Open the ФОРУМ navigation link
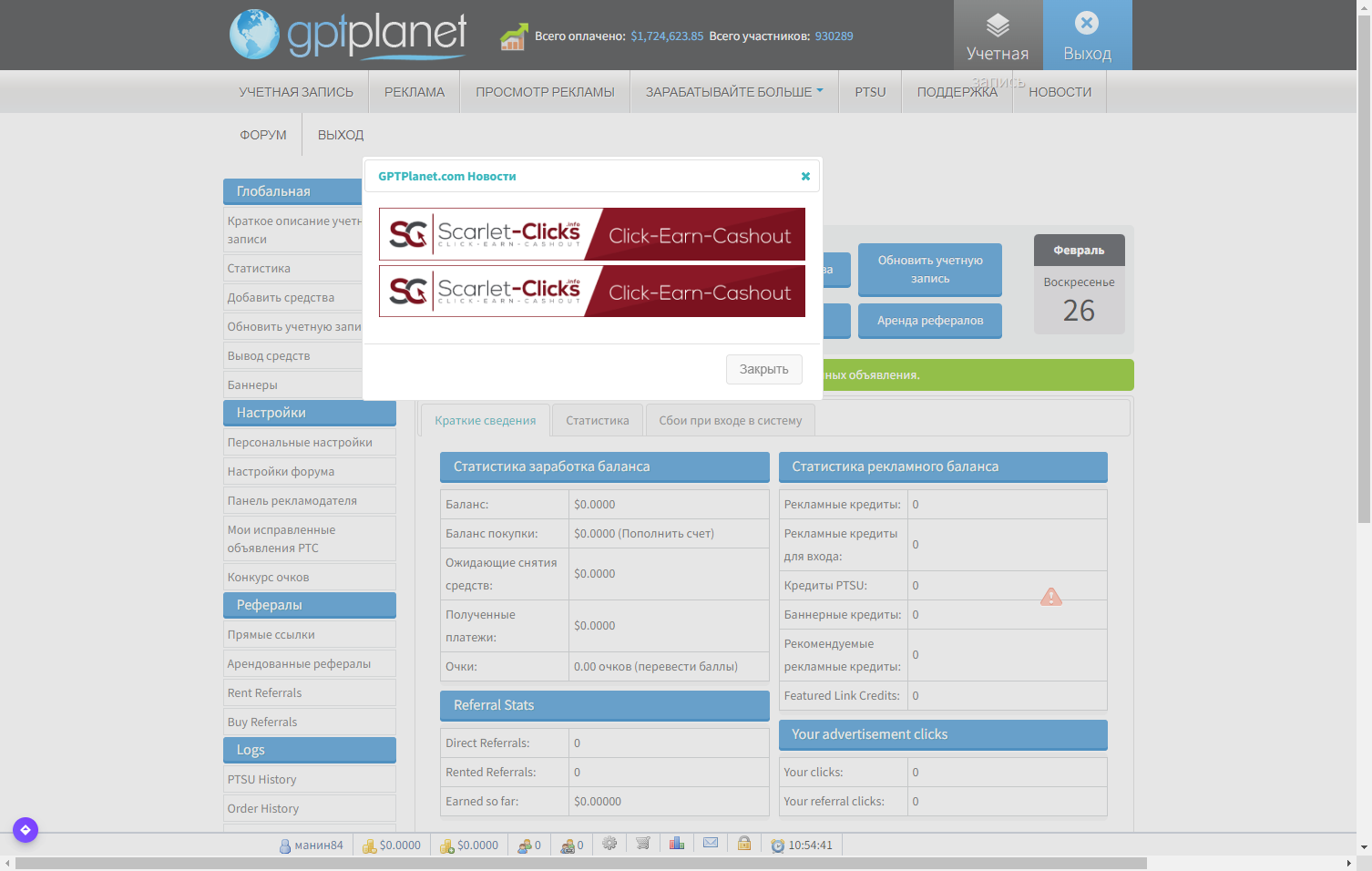This screenshot has height=871, width=1372. (x=263, y=135)
